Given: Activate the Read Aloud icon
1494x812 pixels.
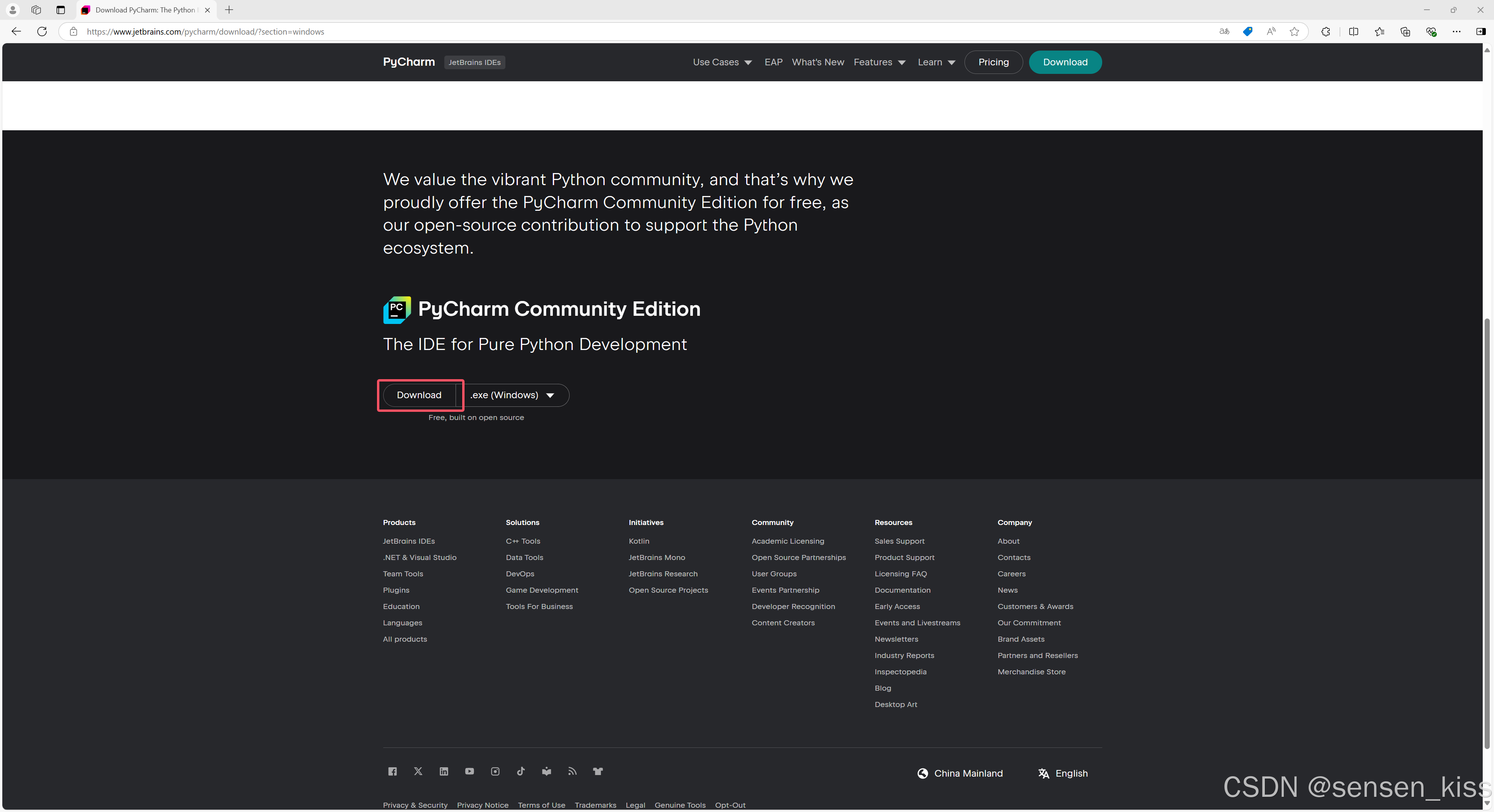Looking at the screenshot, I should tap(1271, 31).
